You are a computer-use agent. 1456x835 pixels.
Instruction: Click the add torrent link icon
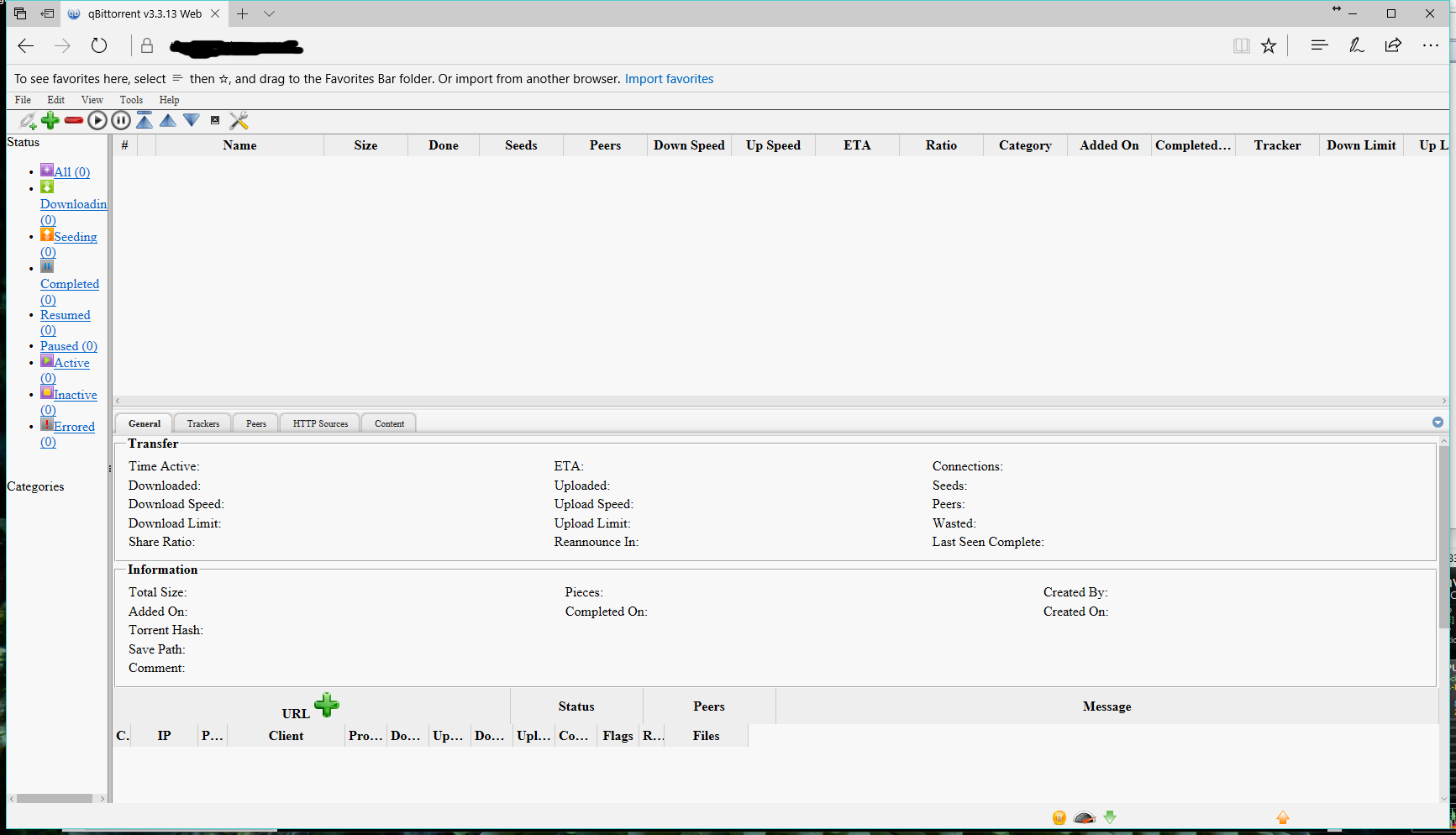click(27, 120)
